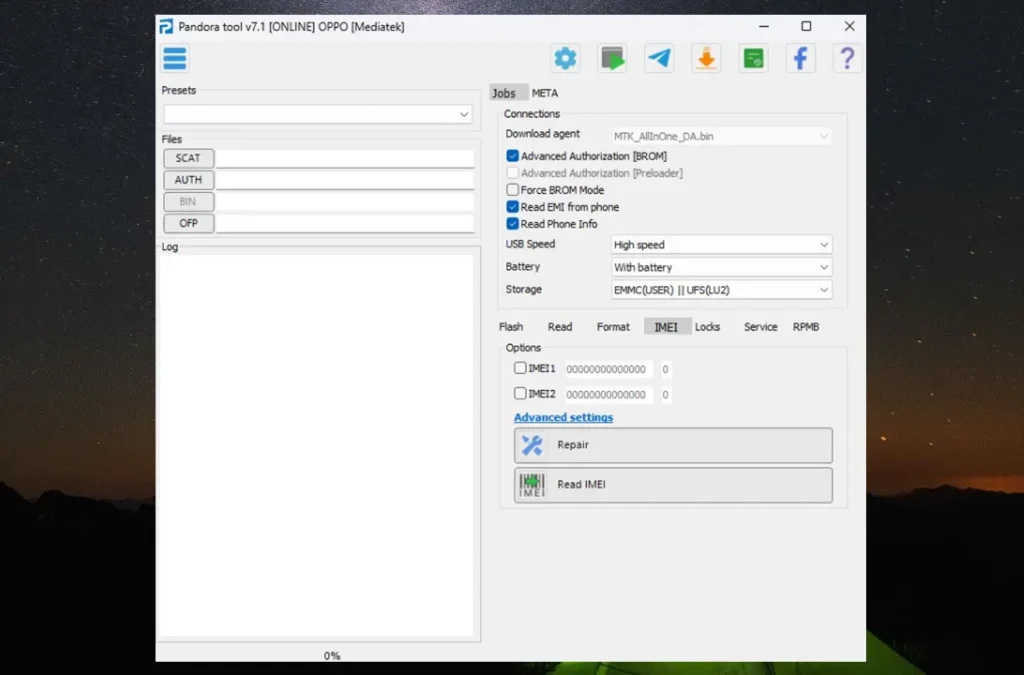Screen dimensions: 1024x675
Task: Click the Repair button
Action: click(673, 445)
